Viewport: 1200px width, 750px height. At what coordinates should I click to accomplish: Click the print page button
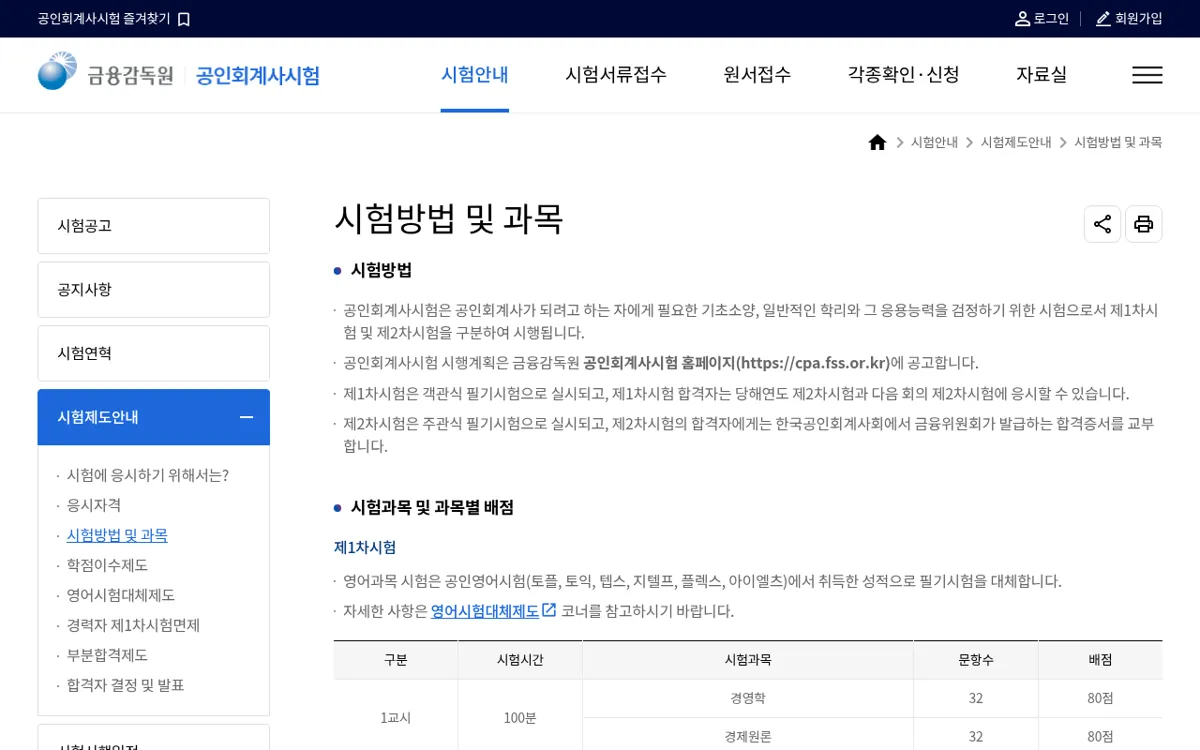tap(1144, 224)
